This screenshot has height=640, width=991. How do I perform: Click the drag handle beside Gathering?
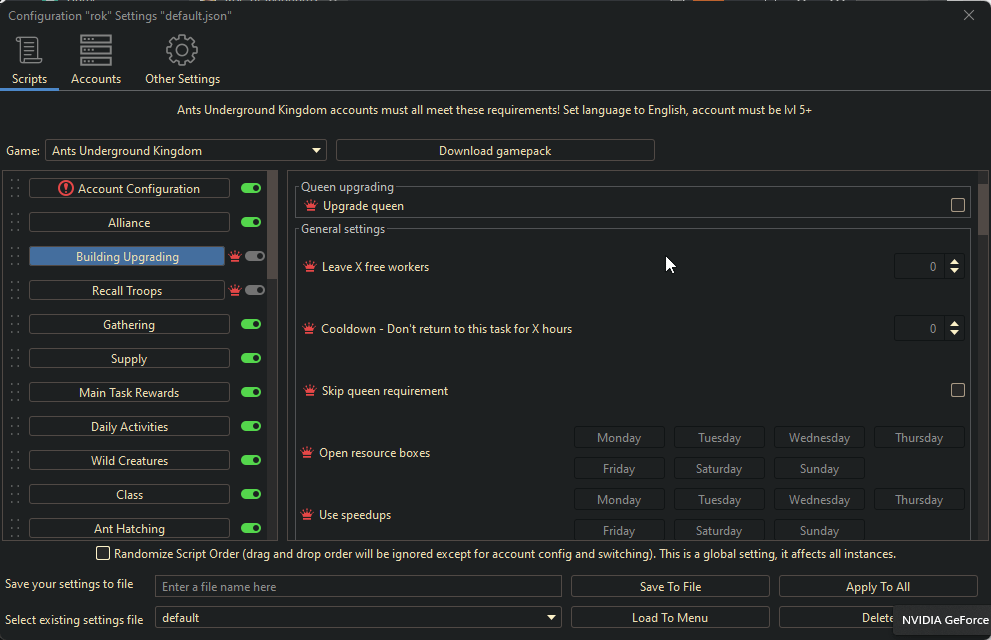[x=15, y=325]
